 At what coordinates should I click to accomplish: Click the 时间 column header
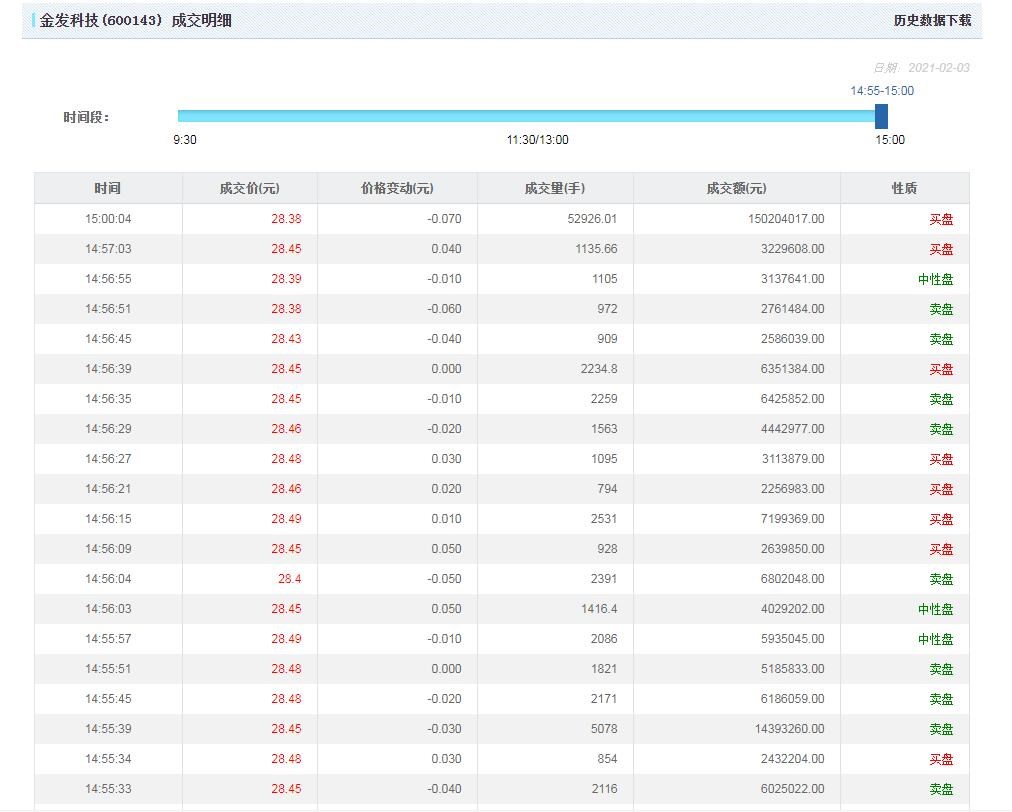(108, 188)
